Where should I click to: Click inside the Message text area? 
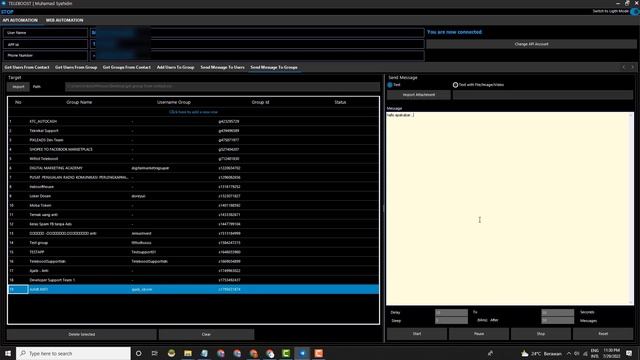(508, 208)
